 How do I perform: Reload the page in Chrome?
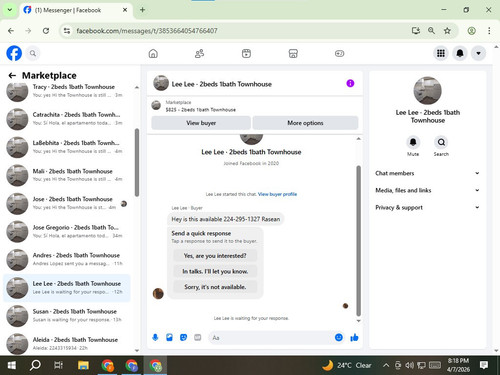tap(46, 31)
